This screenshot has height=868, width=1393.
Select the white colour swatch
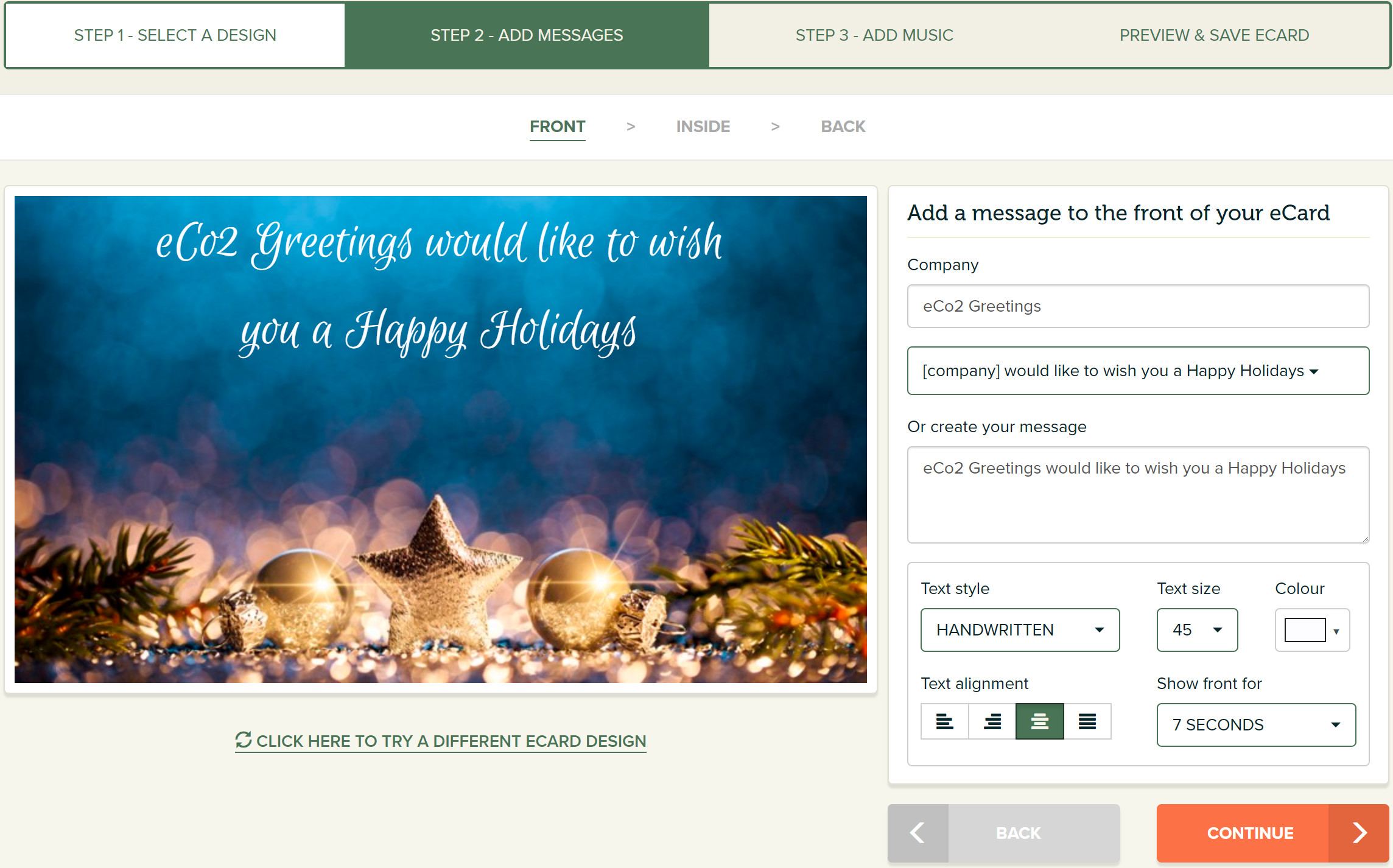[1303, 630]
